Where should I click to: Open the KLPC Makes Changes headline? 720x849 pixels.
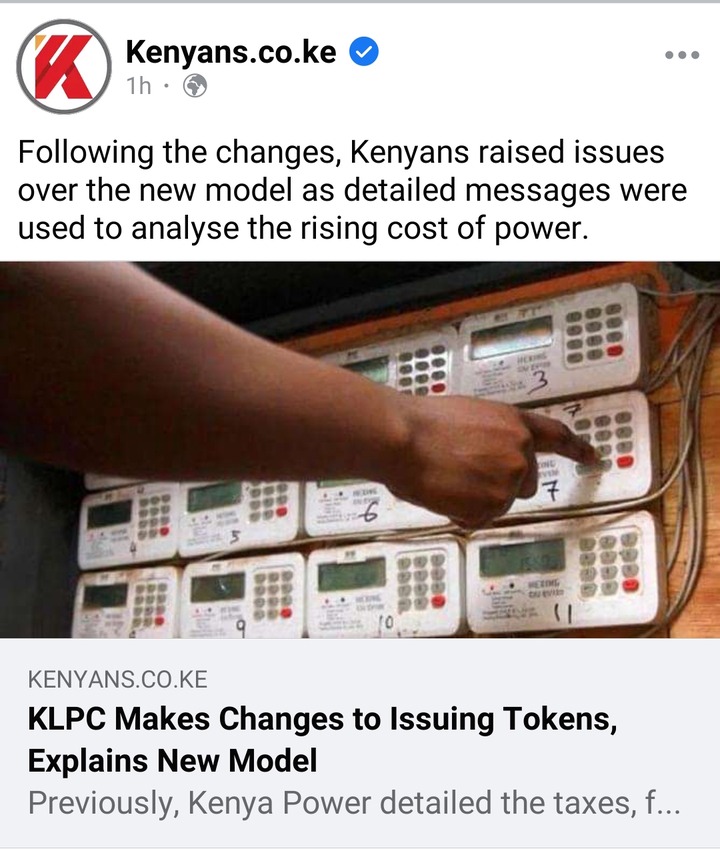[323, 740]
